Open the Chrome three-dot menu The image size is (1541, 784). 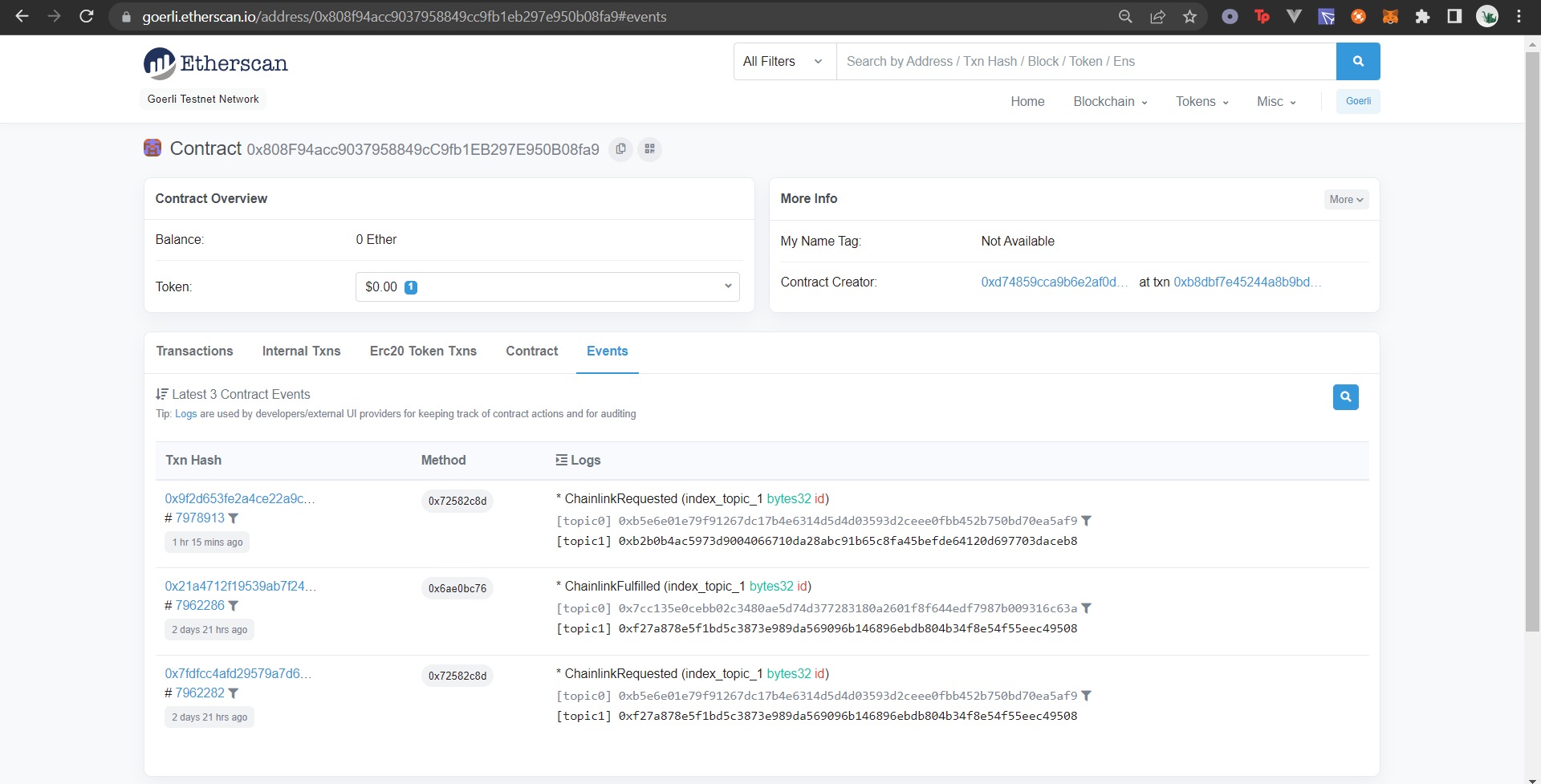click(x=1519, y=16)
